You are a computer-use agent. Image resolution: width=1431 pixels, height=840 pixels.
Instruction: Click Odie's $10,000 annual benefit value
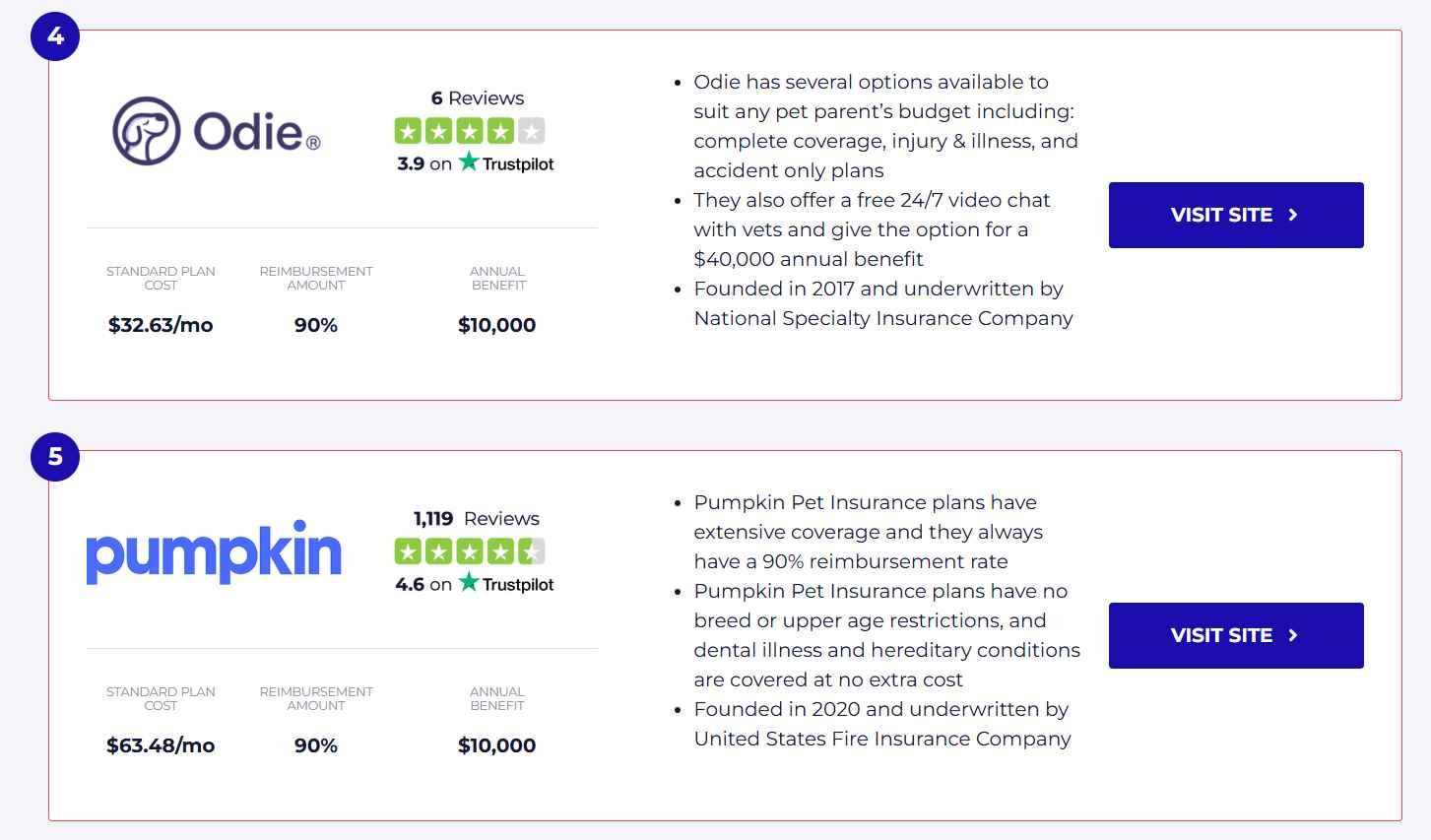click(497, 325)
